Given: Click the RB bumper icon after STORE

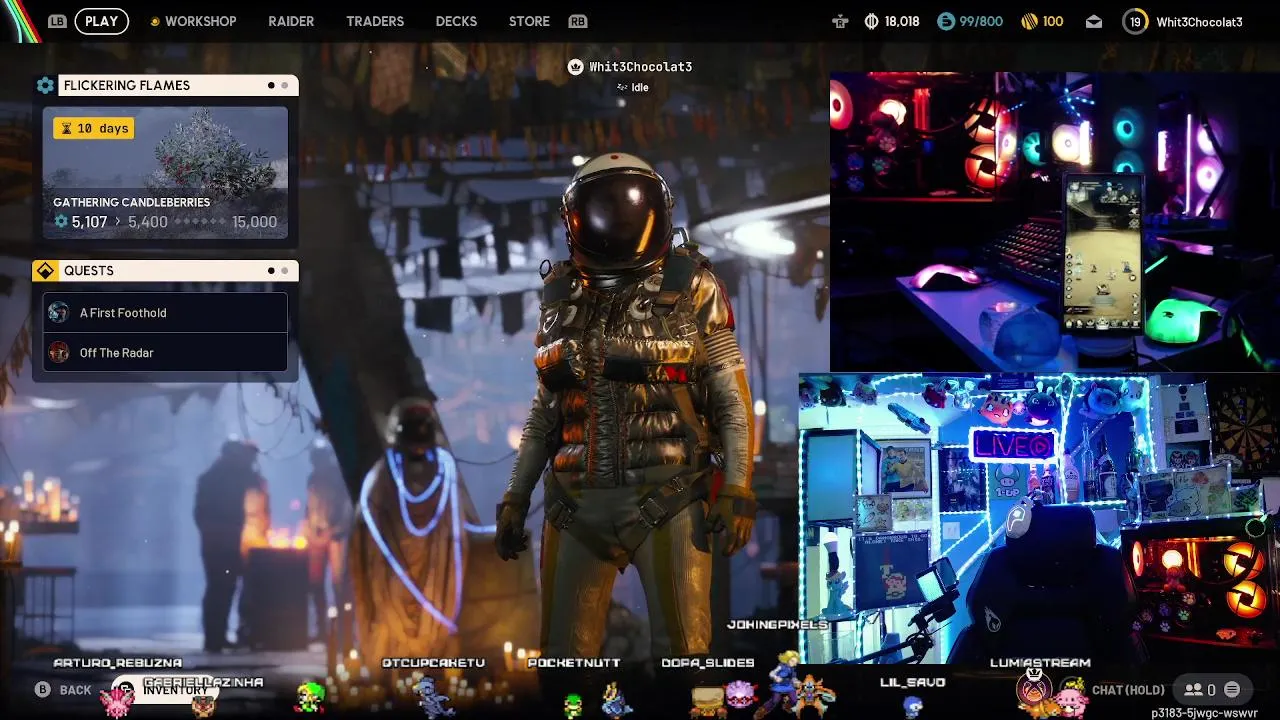Looking at the screenshot, I should 577,21.
